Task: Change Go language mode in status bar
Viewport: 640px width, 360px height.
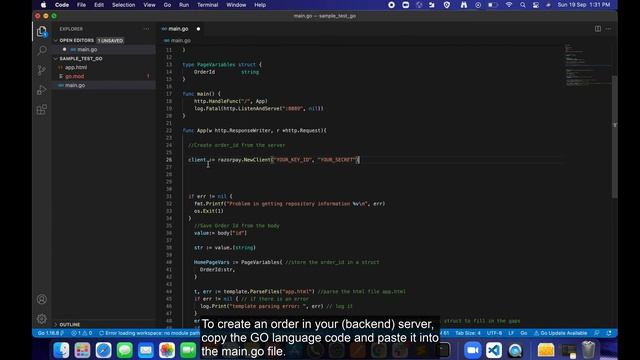Action: (524, 333)
